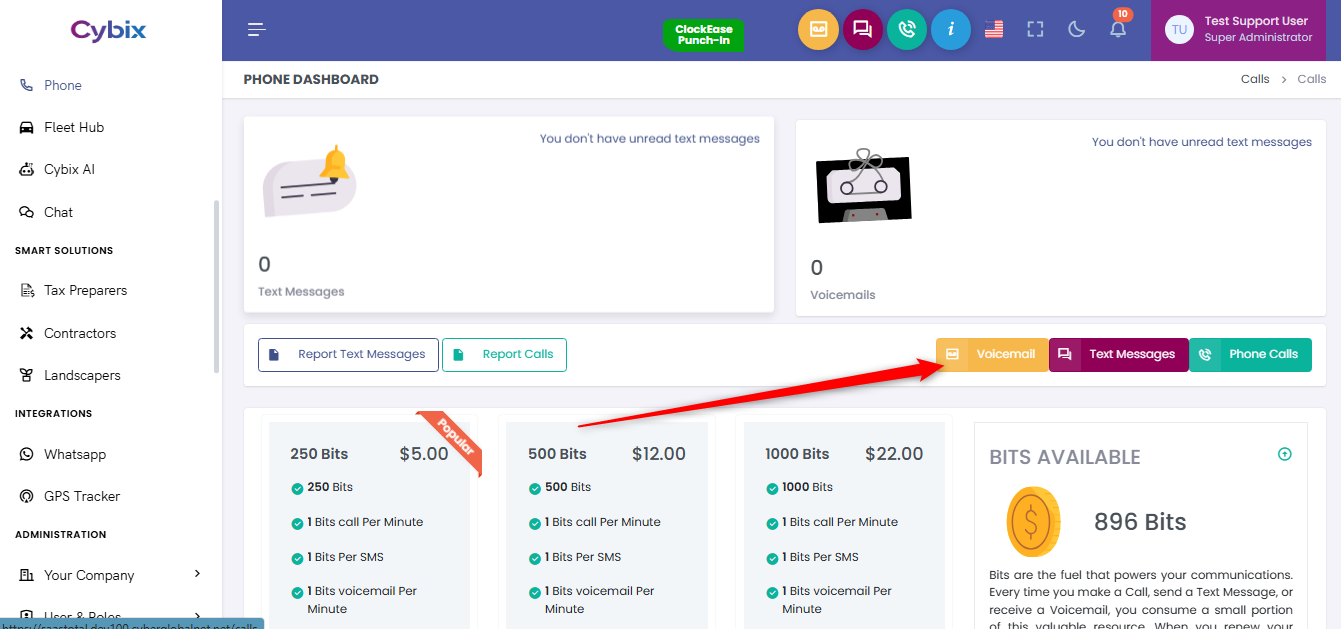Click the Test Support User name
1341x629 pixels.
point(1256,21)
